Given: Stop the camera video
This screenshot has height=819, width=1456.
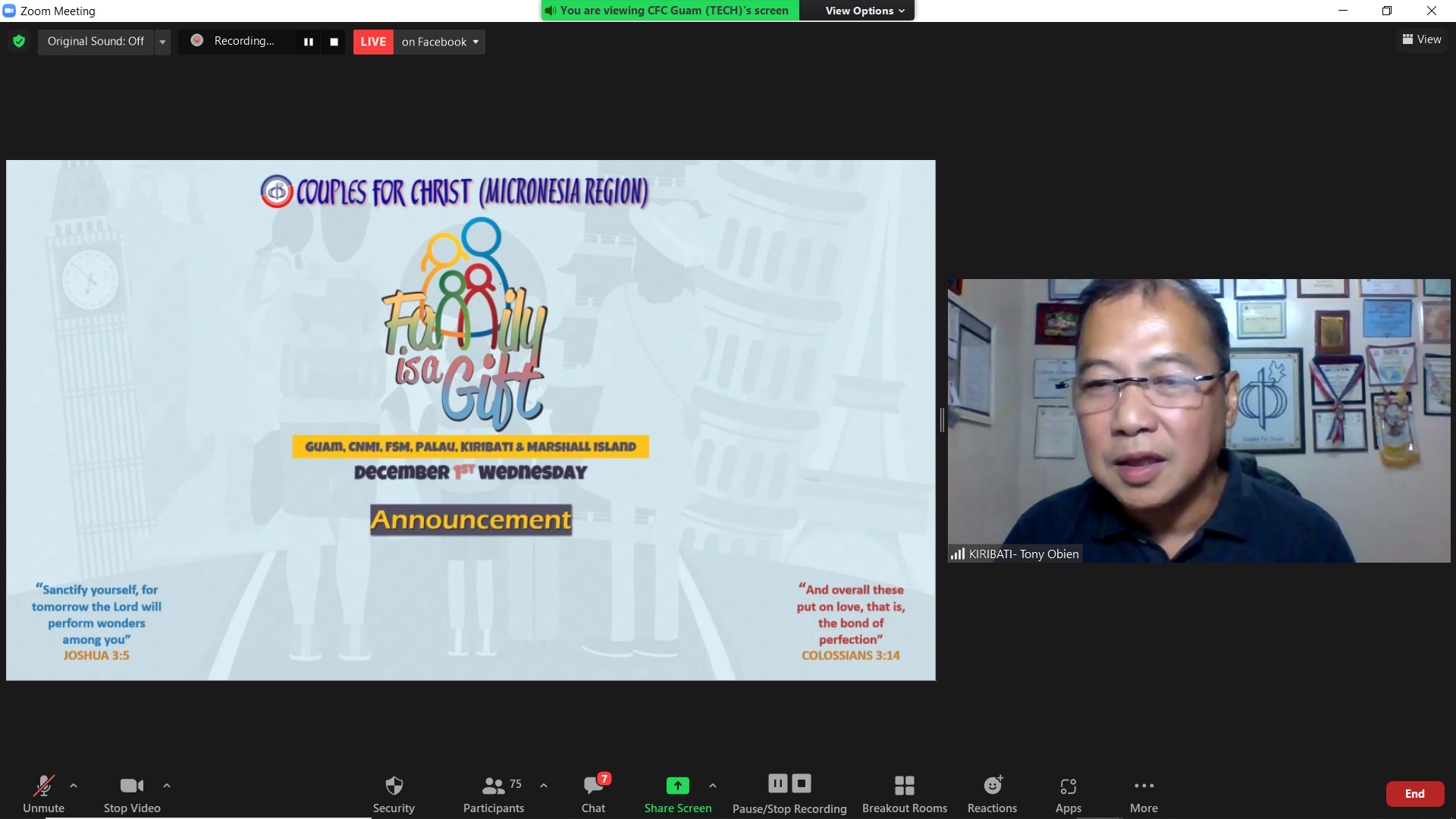Looking at the screenshot, I should point(132,793).
